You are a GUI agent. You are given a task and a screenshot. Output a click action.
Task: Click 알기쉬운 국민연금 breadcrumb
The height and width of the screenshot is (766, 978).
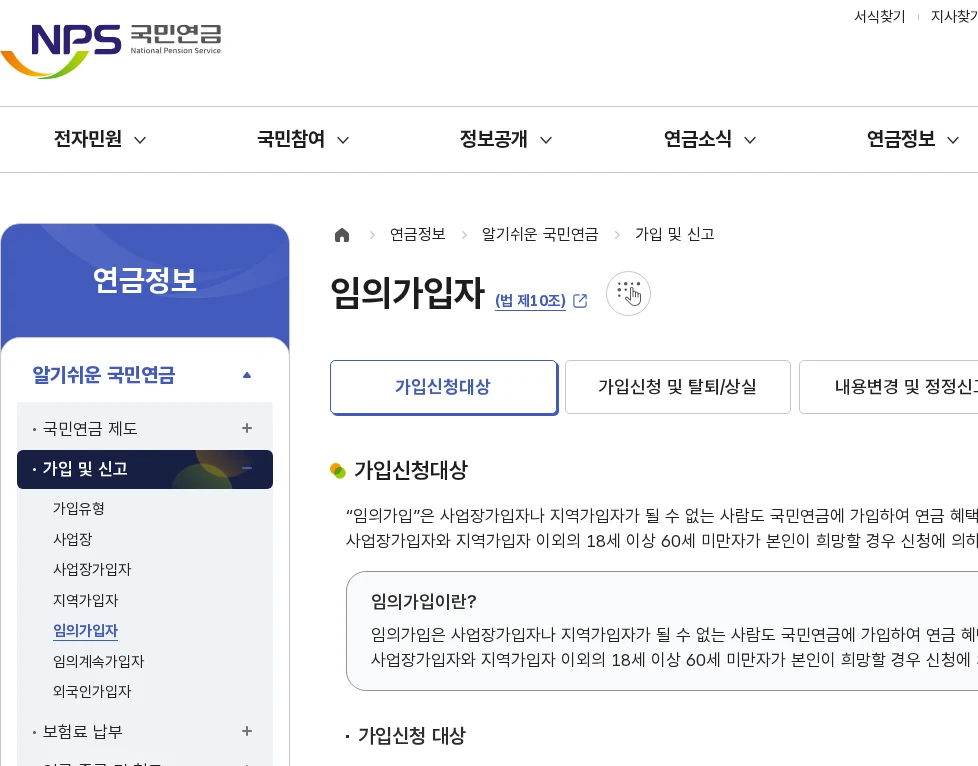coord(540,235)
